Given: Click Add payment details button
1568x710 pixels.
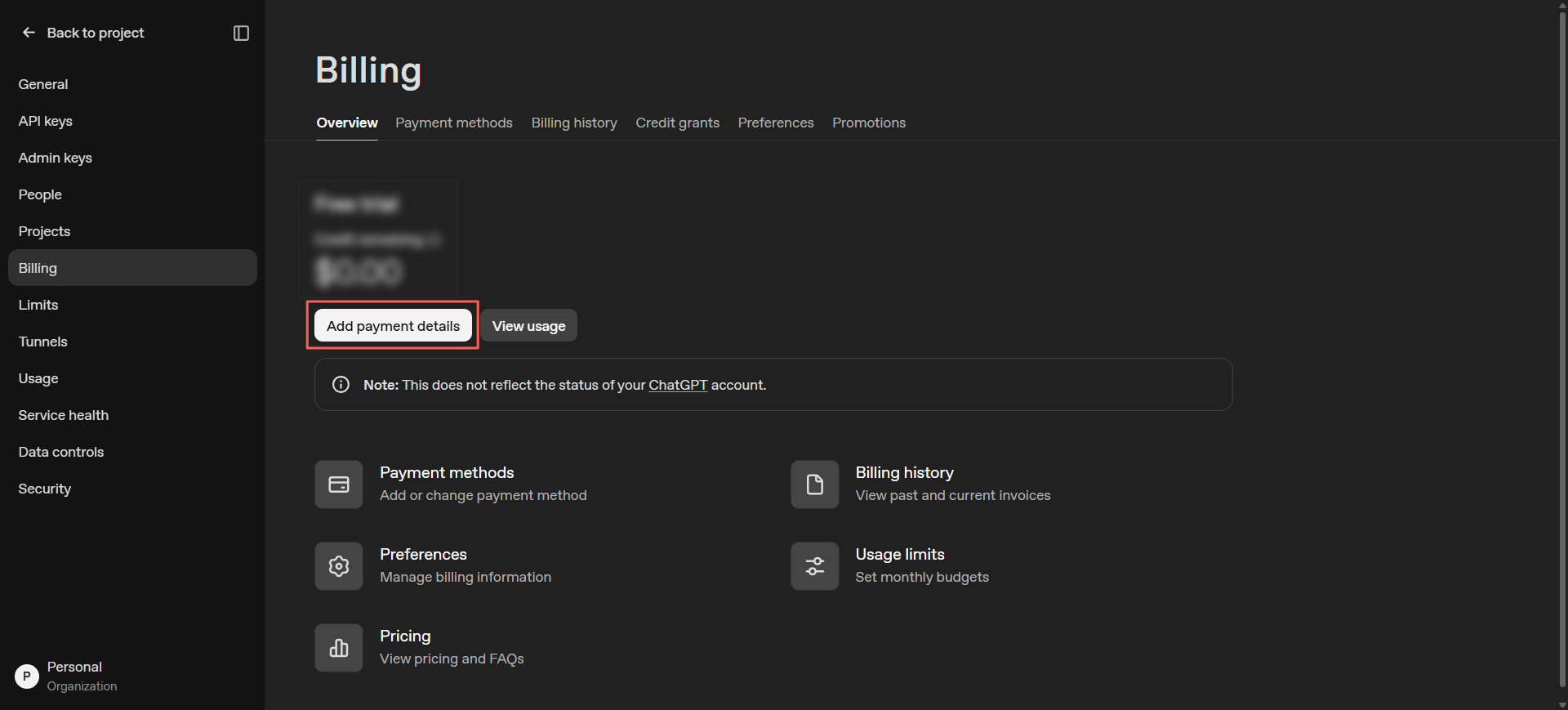Looking at the screenshot, I should [x=393, y=325].
